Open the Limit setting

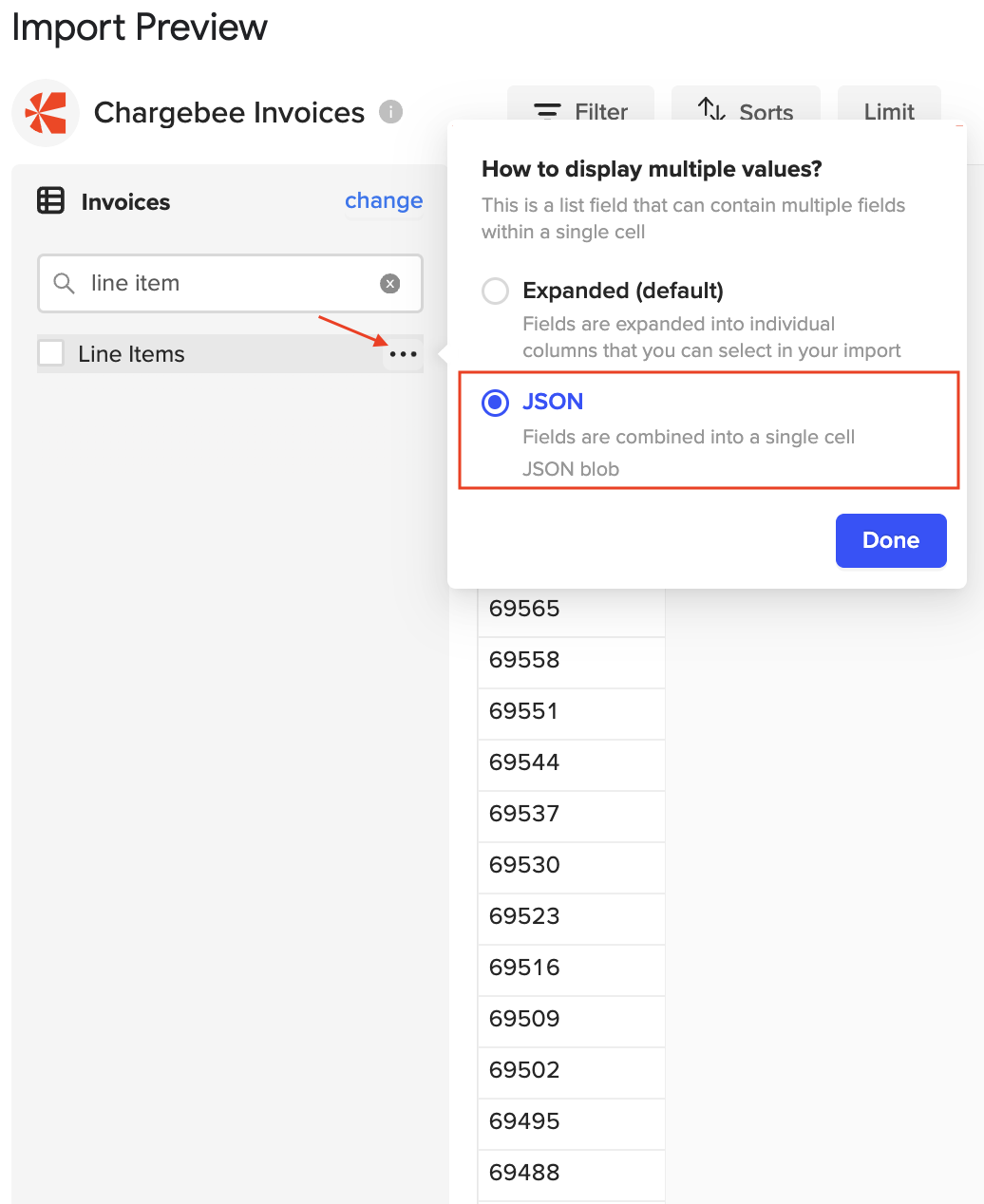[889, 109]
